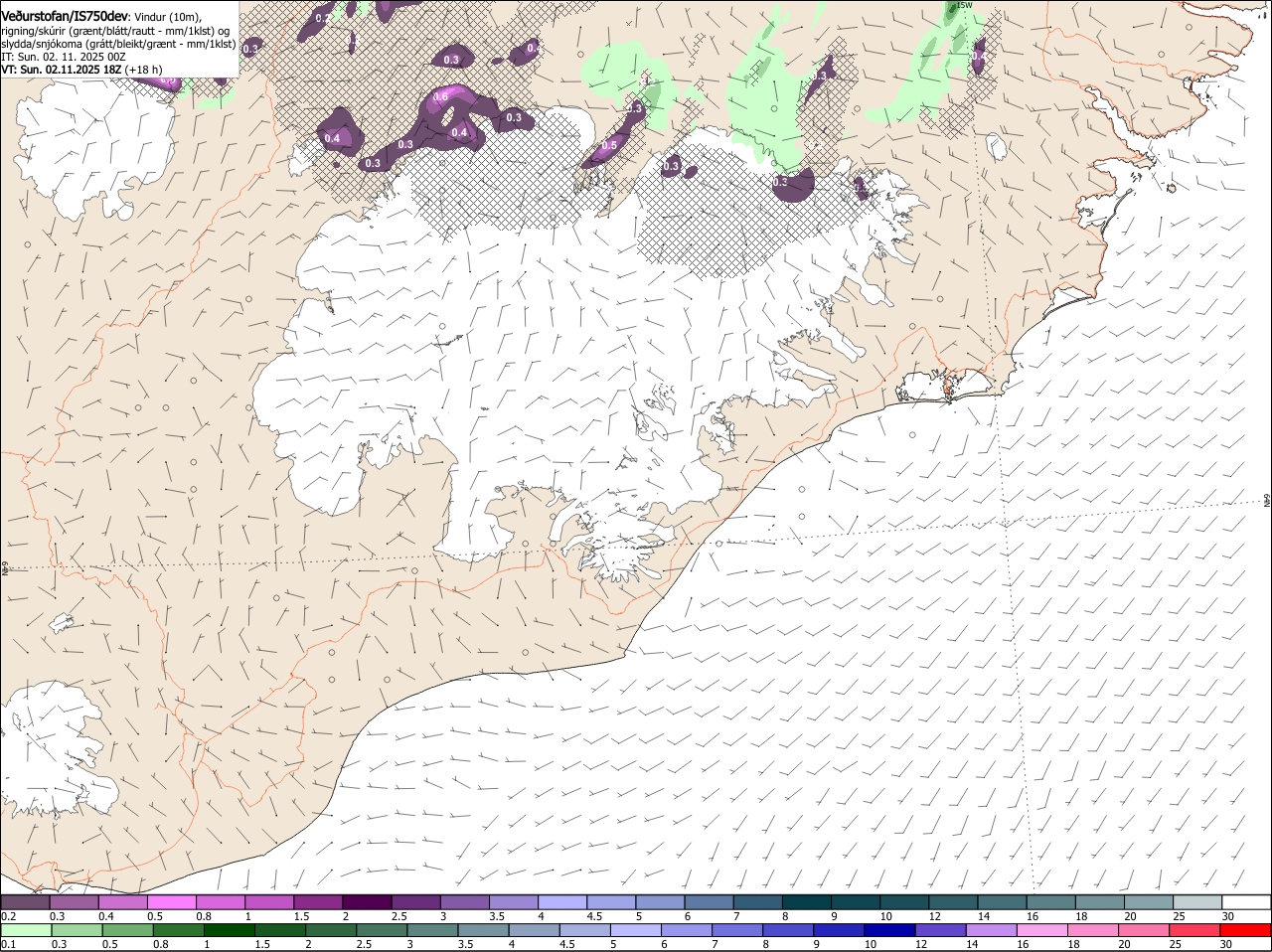Select upper legend swatch between 12 and 14

click(955, 901)
